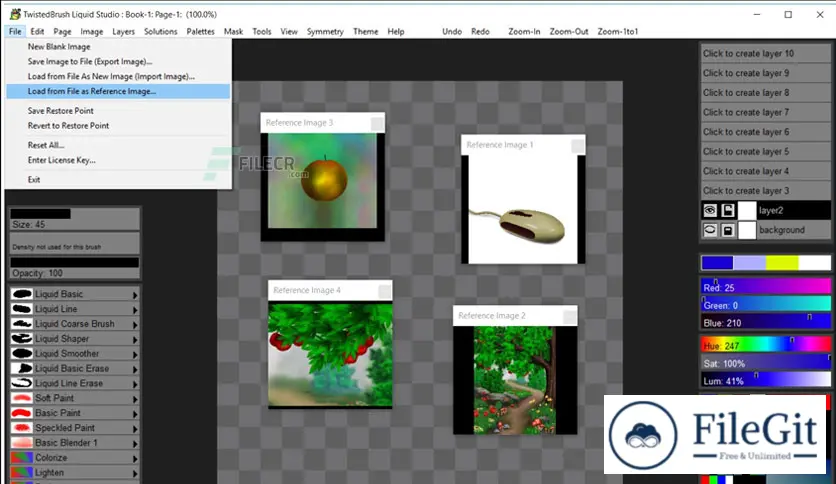
Task: Select the Basic Blender 1 icon
Action: click(x=22, y=443)
